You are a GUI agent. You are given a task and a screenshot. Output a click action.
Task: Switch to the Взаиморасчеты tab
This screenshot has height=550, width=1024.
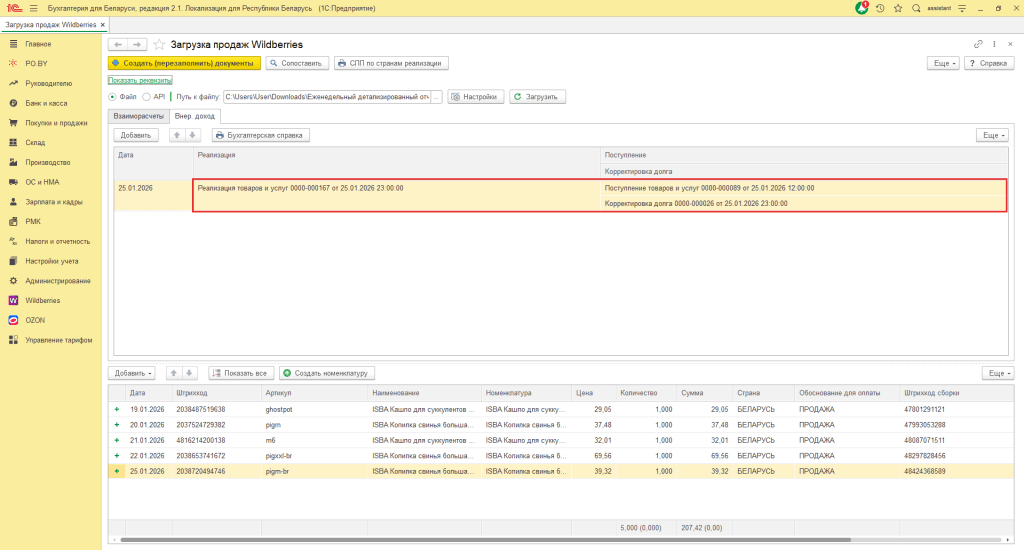[x=138, y=116]
